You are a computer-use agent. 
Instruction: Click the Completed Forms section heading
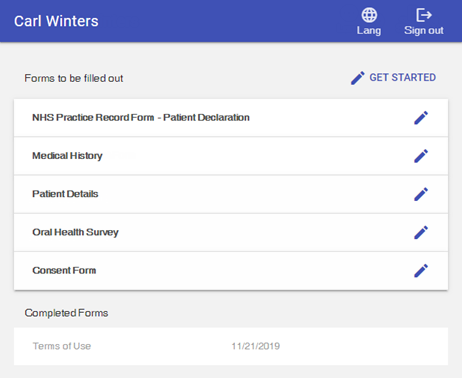click(x=66, y=313)
